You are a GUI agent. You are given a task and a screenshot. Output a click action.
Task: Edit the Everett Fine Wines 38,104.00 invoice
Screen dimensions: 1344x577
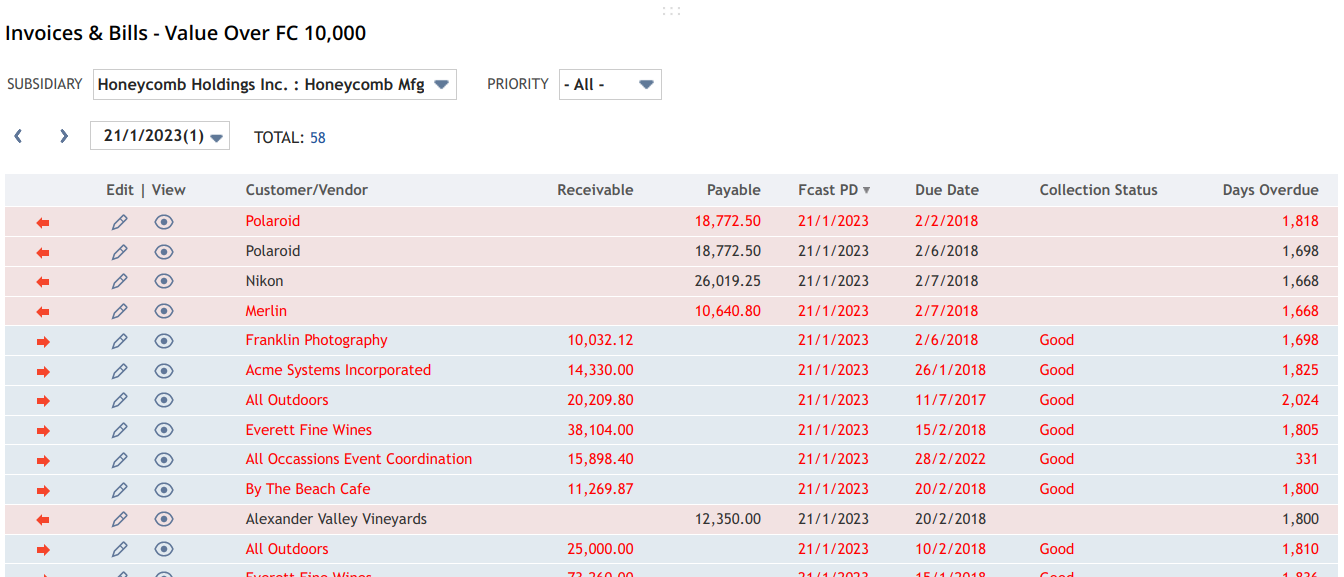[120, 431]
